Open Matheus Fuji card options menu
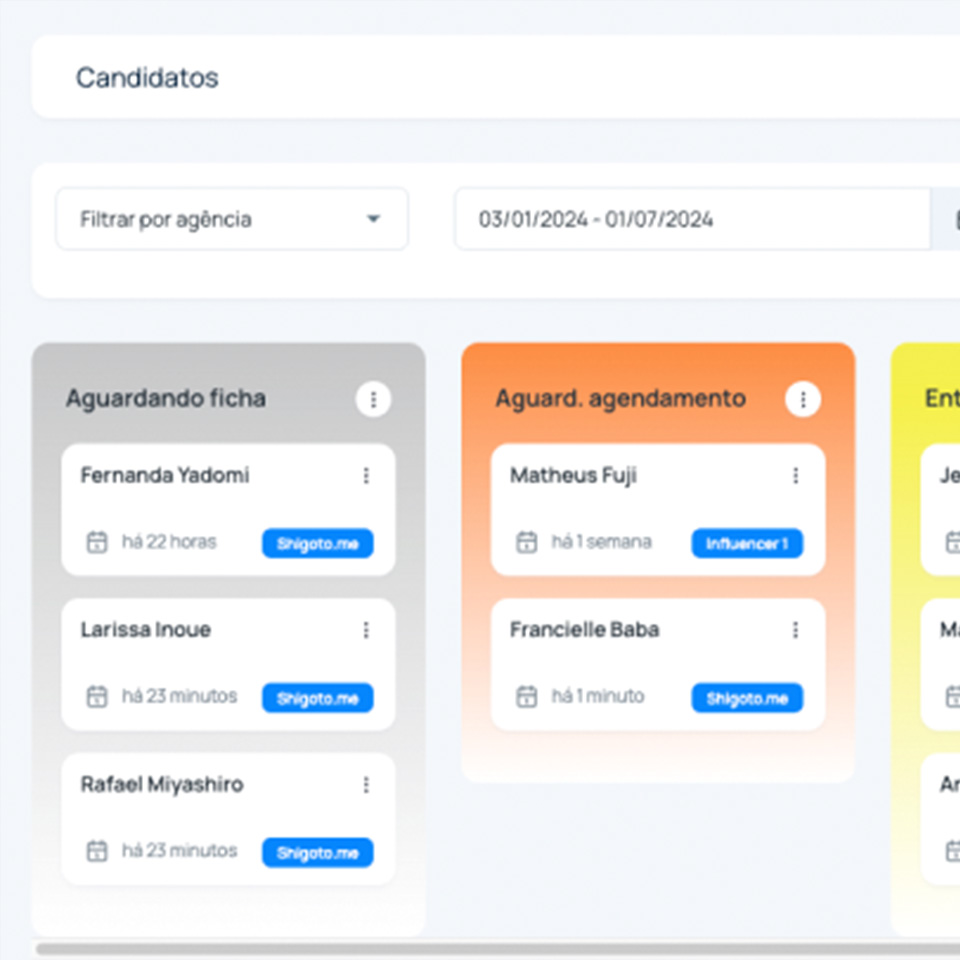 796,476
